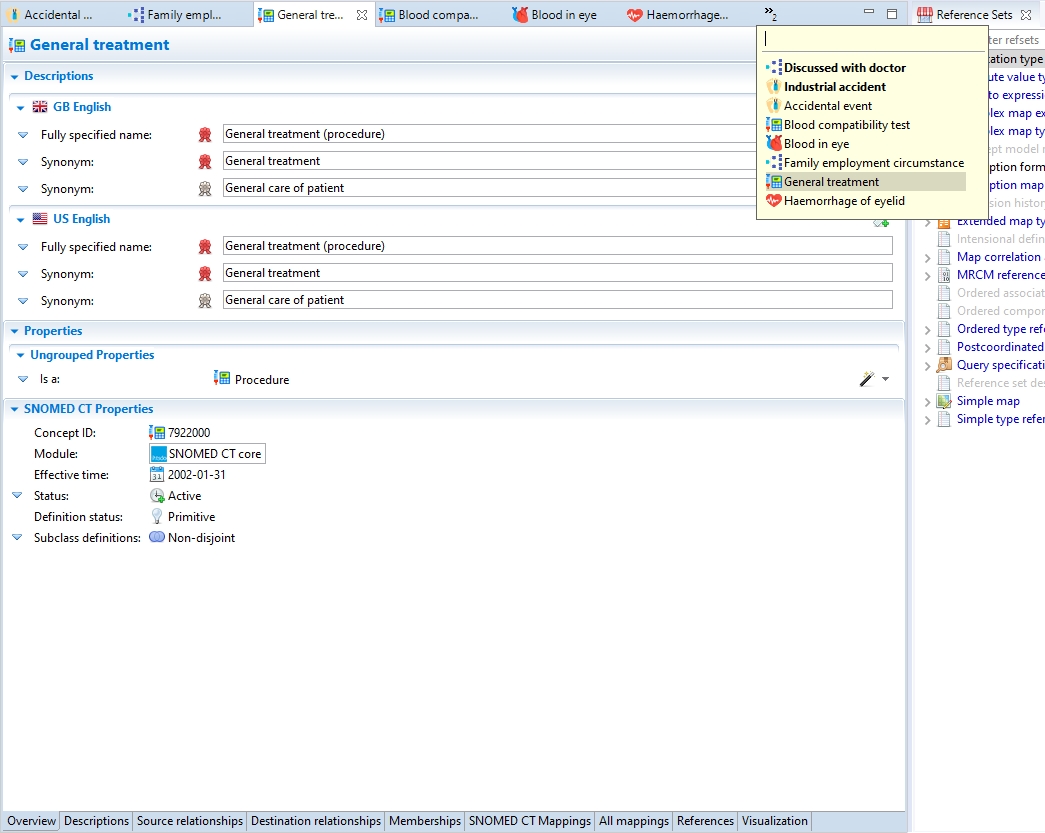
Task: Collapse the Descriptions section
Action: (15, 76)
